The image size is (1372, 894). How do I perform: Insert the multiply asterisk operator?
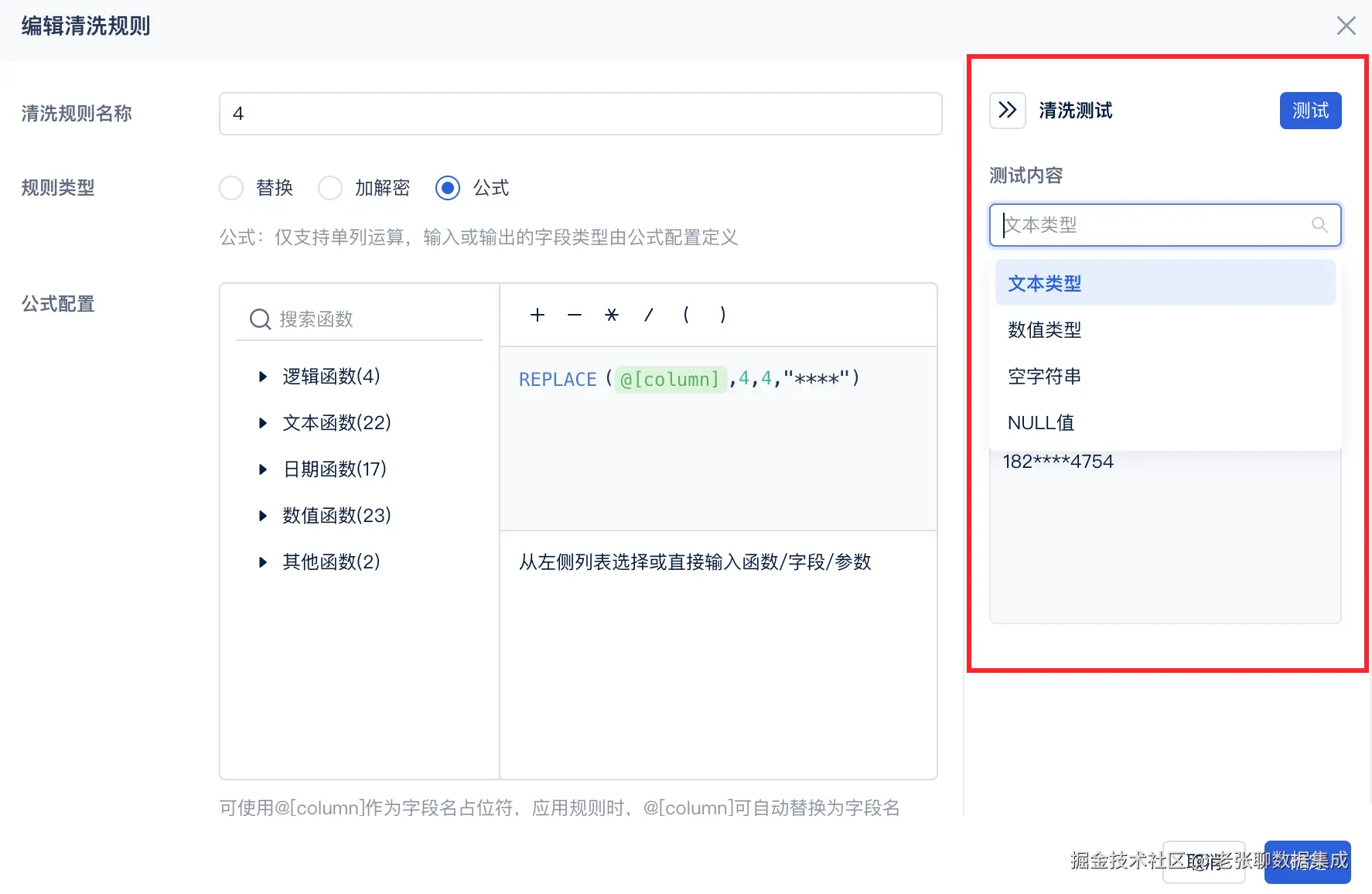(612, 315)
